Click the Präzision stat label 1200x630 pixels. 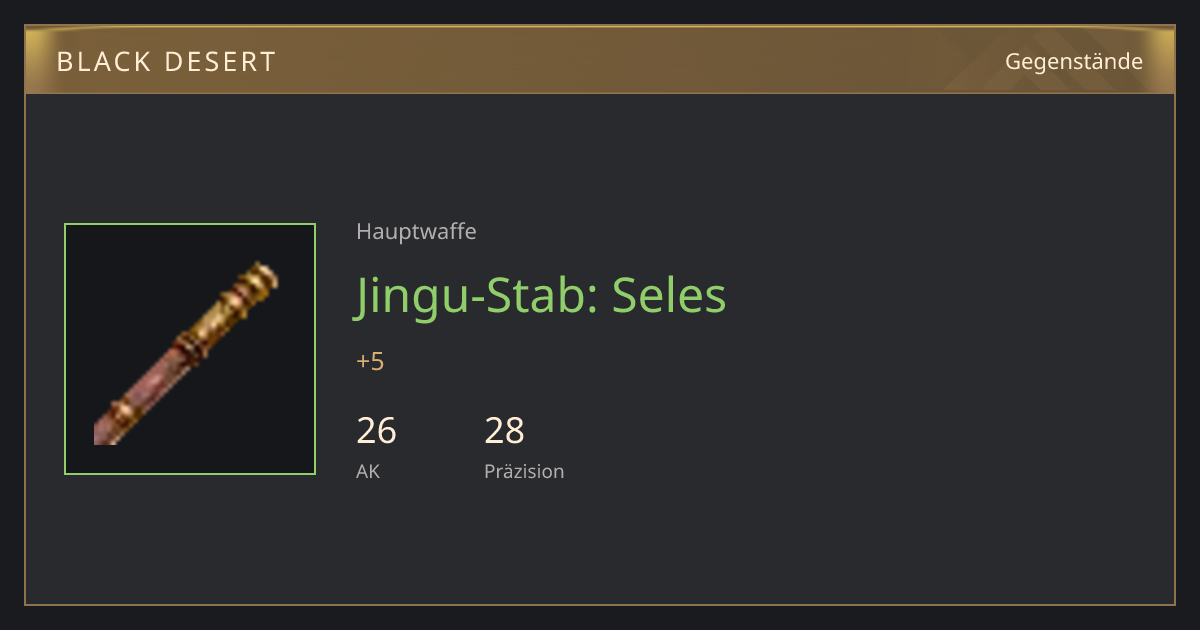coord(524,472)
